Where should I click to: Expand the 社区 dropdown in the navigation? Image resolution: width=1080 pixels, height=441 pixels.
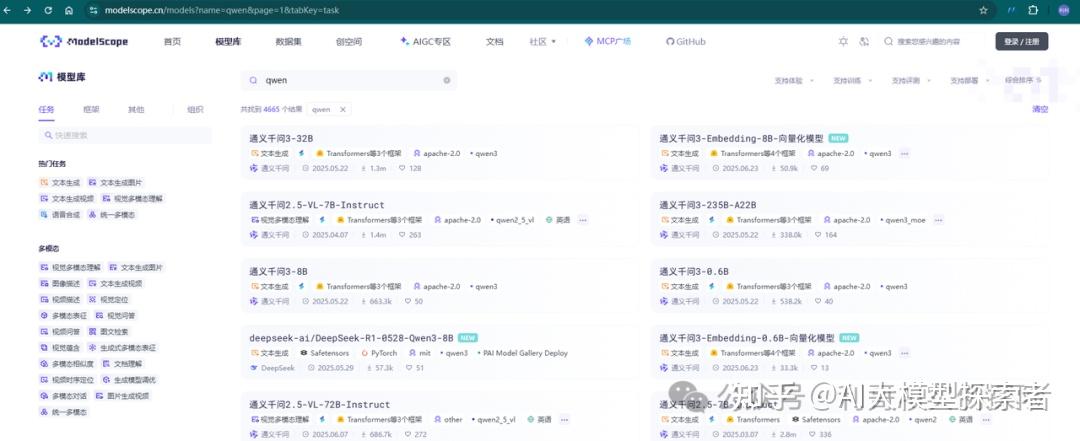543,41
